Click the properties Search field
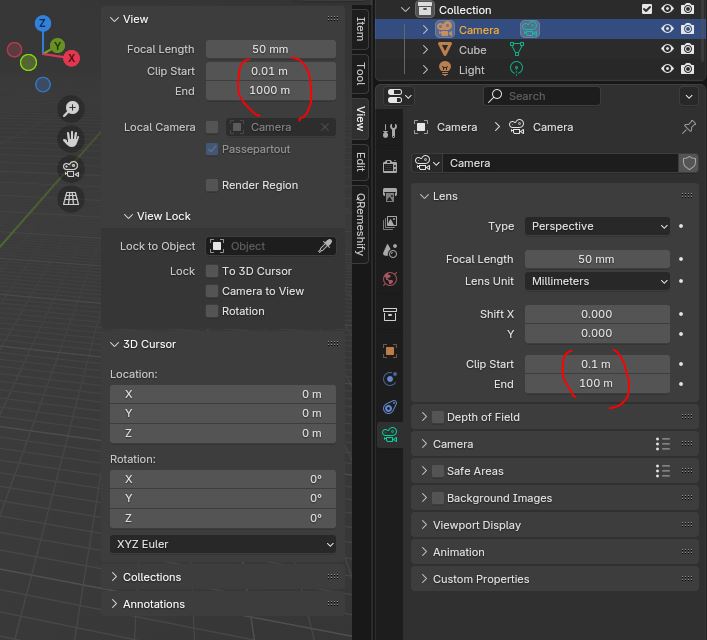Viewport: 707px width, 640px height. coord(542,96)
